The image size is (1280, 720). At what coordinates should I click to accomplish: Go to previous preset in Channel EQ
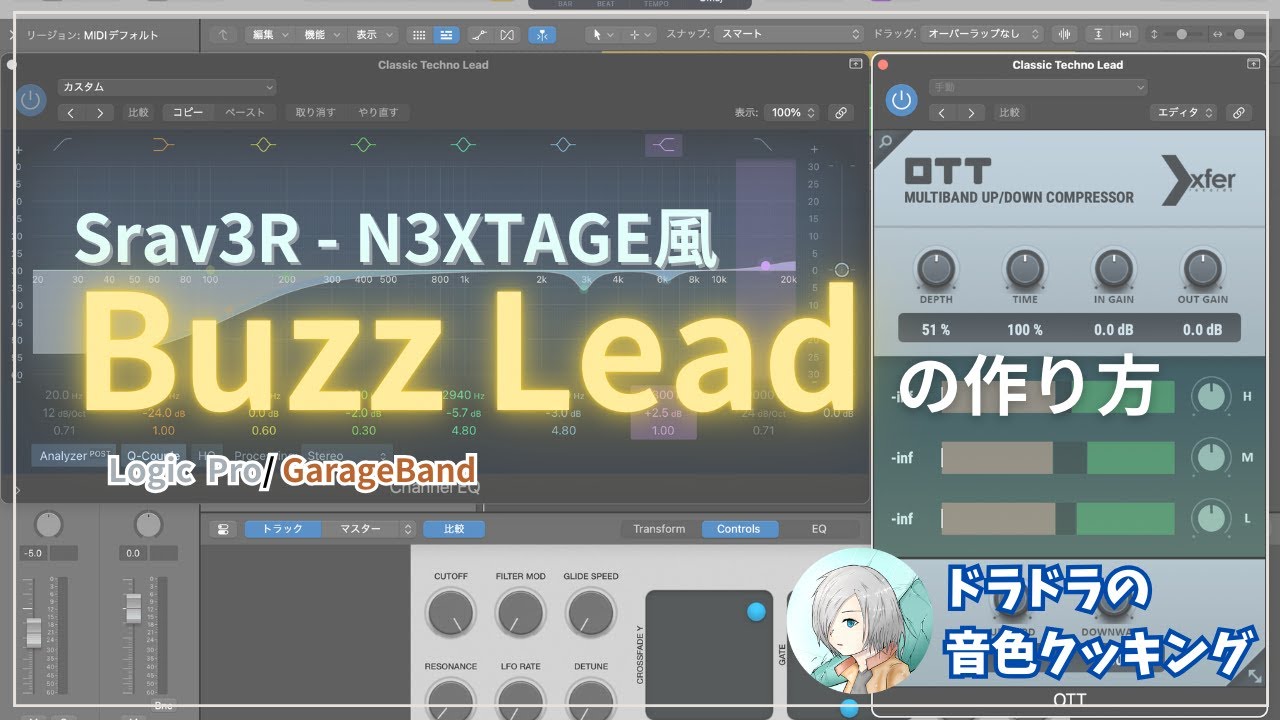[x=70, y=113]
